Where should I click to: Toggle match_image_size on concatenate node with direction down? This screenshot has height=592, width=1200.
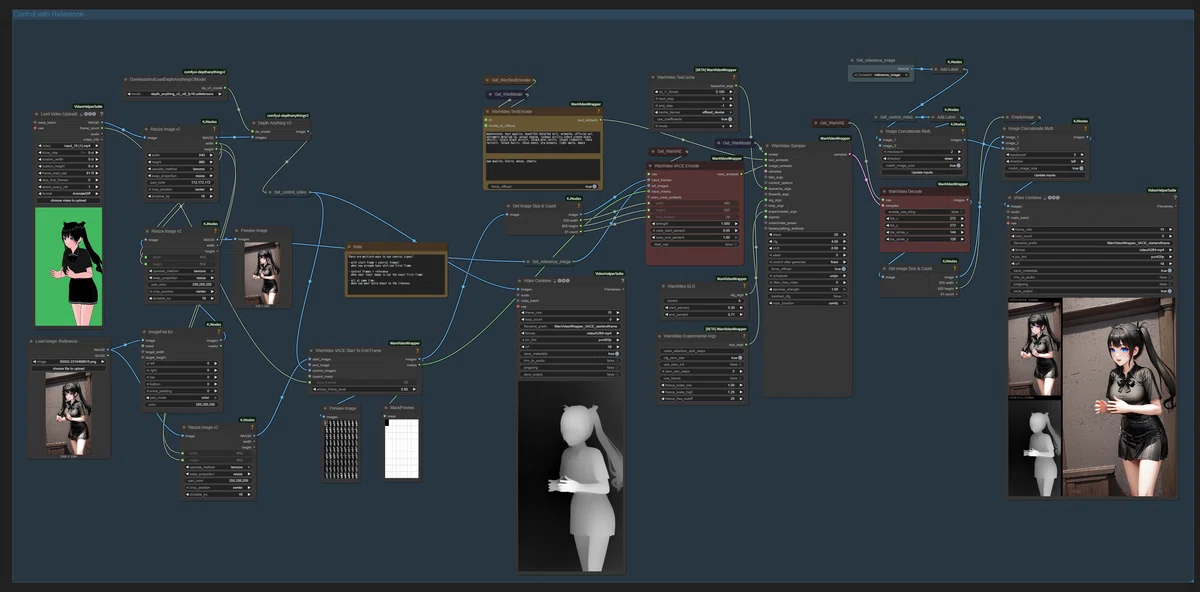(x=922, y=165)
